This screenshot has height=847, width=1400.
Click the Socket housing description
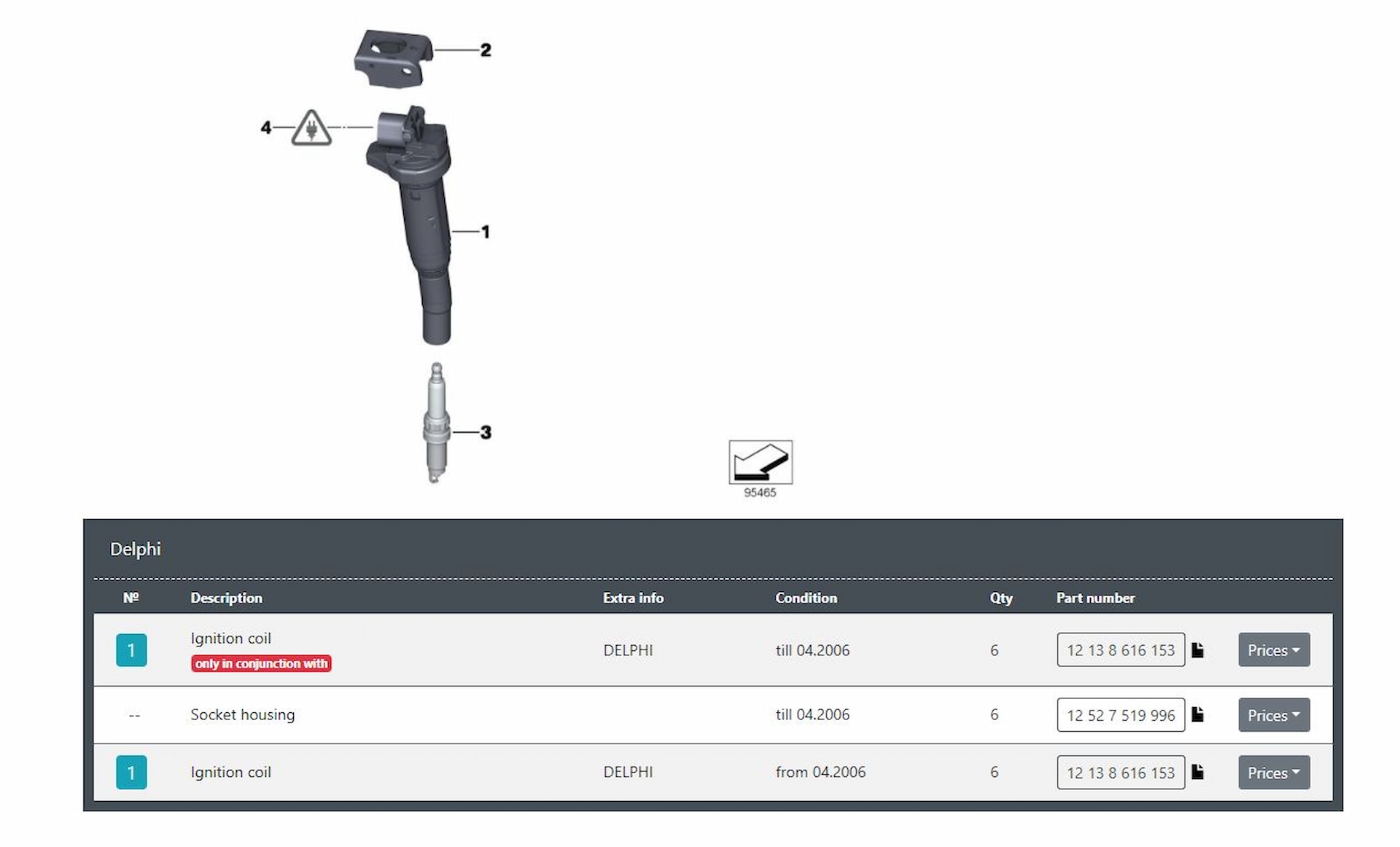(243, 714)
